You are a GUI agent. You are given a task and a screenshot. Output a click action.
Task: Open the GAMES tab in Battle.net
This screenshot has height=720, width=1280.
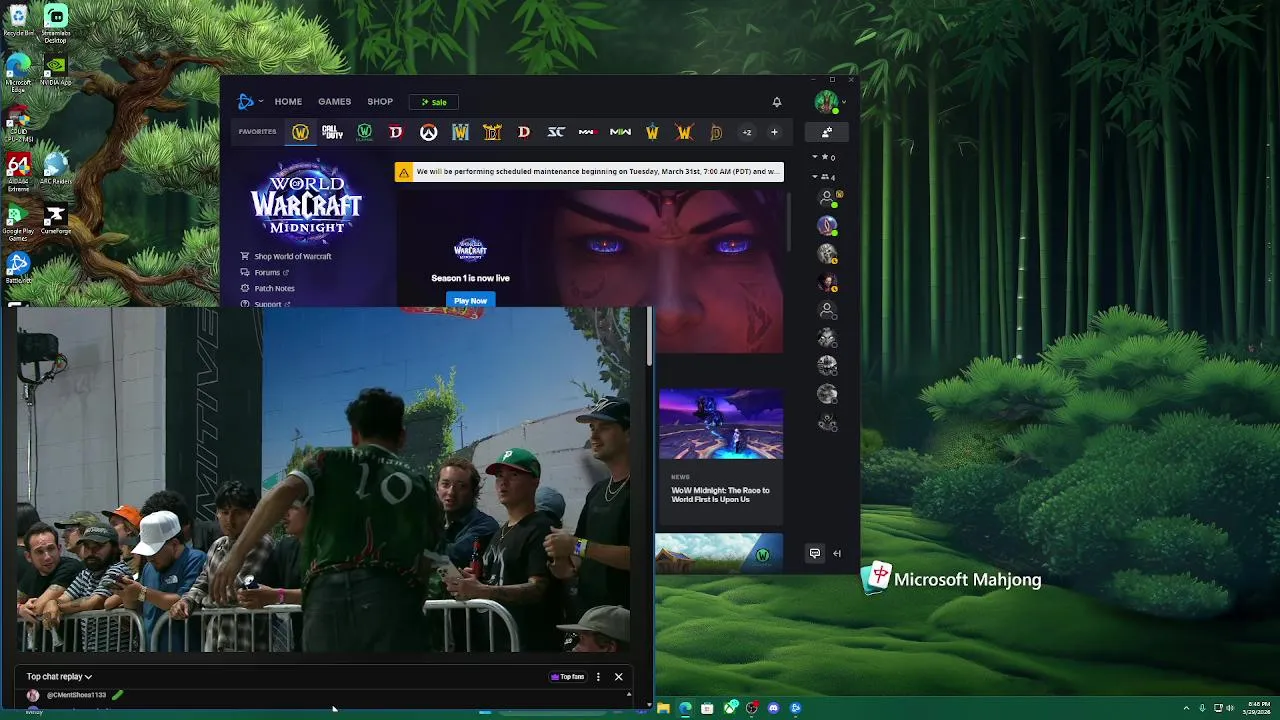pyautogui.click(x=334, y=101)
